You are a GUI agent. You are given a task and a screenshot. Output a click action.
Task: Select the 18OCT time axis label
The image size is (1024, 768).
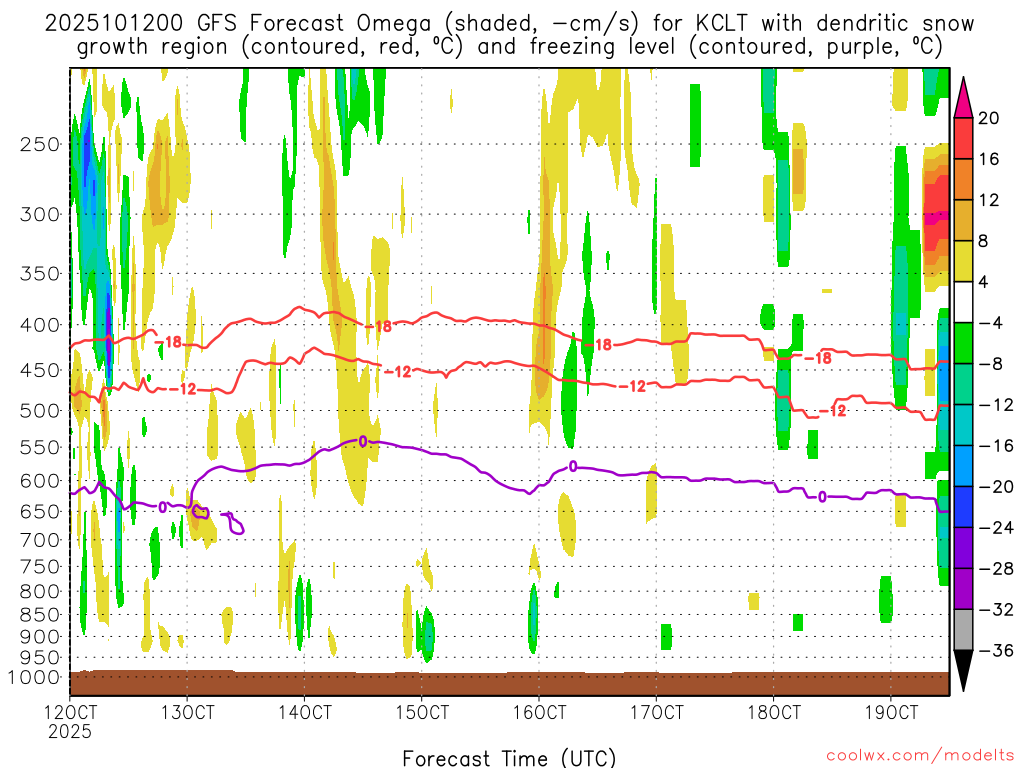click(773, 713)
